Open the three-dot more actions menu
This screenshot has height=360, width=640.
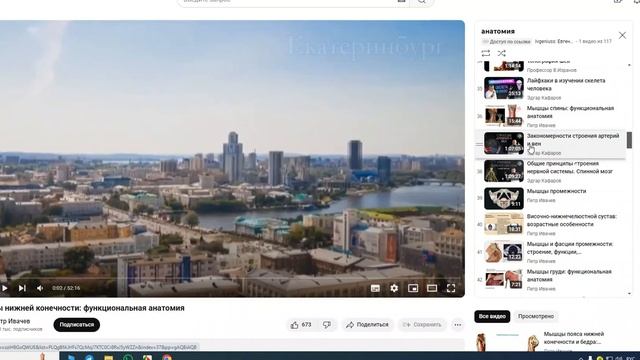458,325
